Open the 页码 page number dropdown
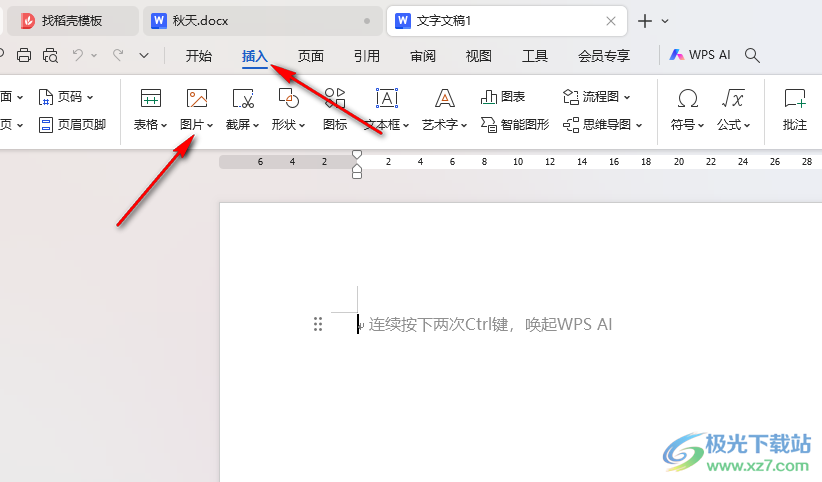Image resolution: width=822 pixels, height=482 pixels. 66,97
